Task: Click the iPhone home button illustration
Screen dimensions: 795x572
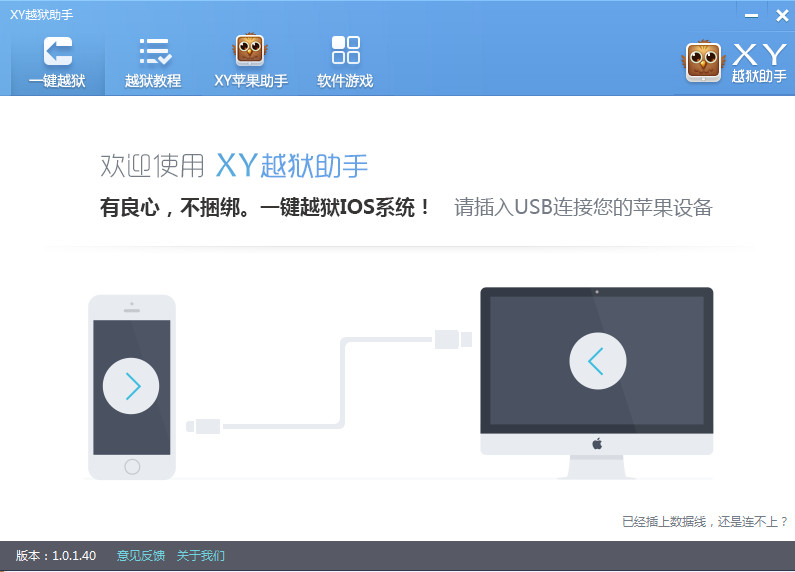Action: (x=131, y=466)
